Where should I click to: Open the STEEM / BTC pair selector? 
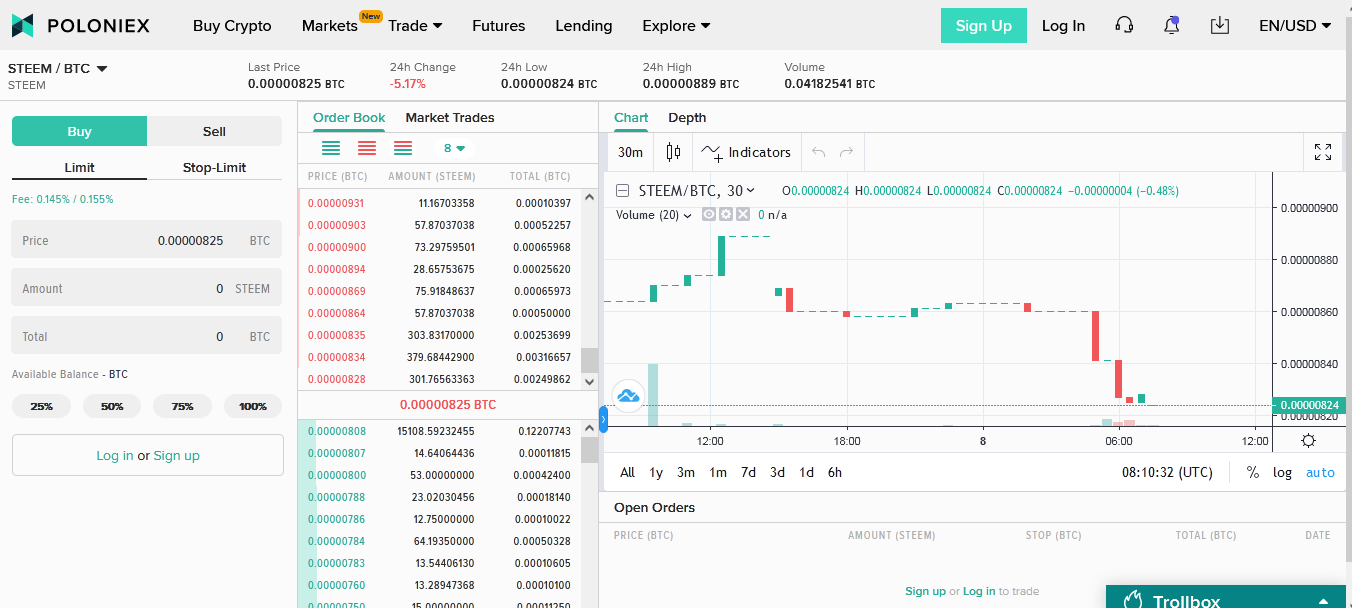pyautogui.click(x=58, y=68)
